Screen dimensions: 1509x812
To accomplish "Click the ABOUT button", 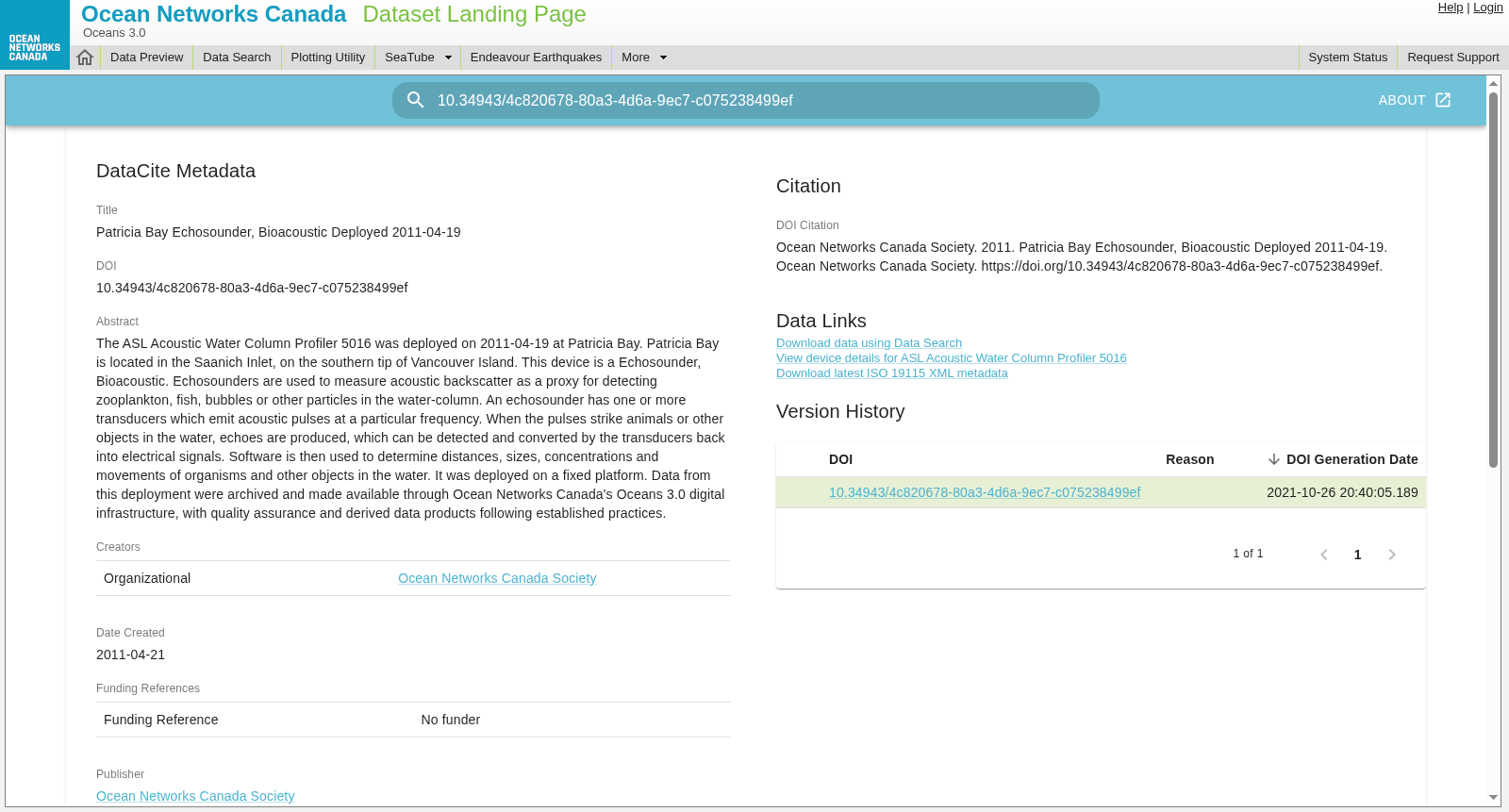I will pyautogui.click(x=1414, y=100).
